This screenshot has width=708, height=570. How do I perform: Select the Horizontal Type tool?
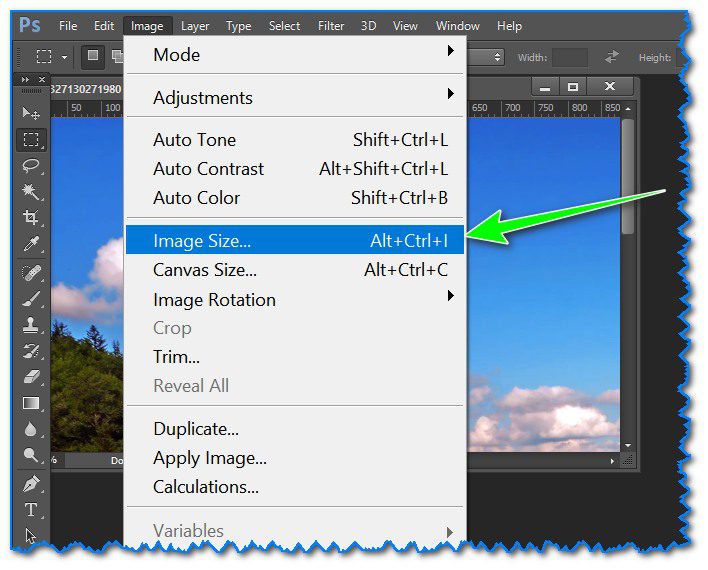coord(31,510)
